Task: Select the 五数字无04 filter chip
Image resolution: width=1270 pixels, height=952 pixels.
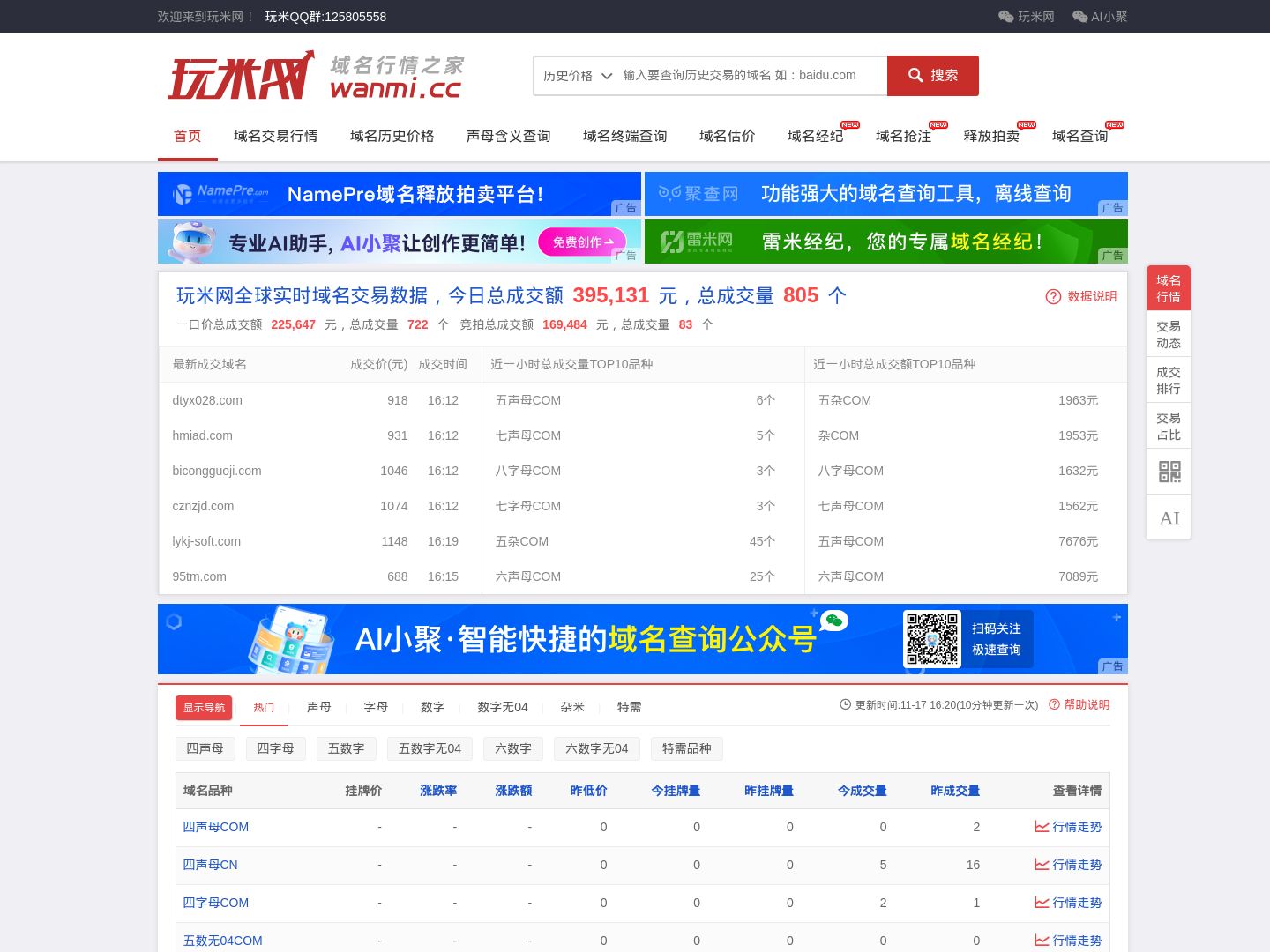Action: (430, 748)
